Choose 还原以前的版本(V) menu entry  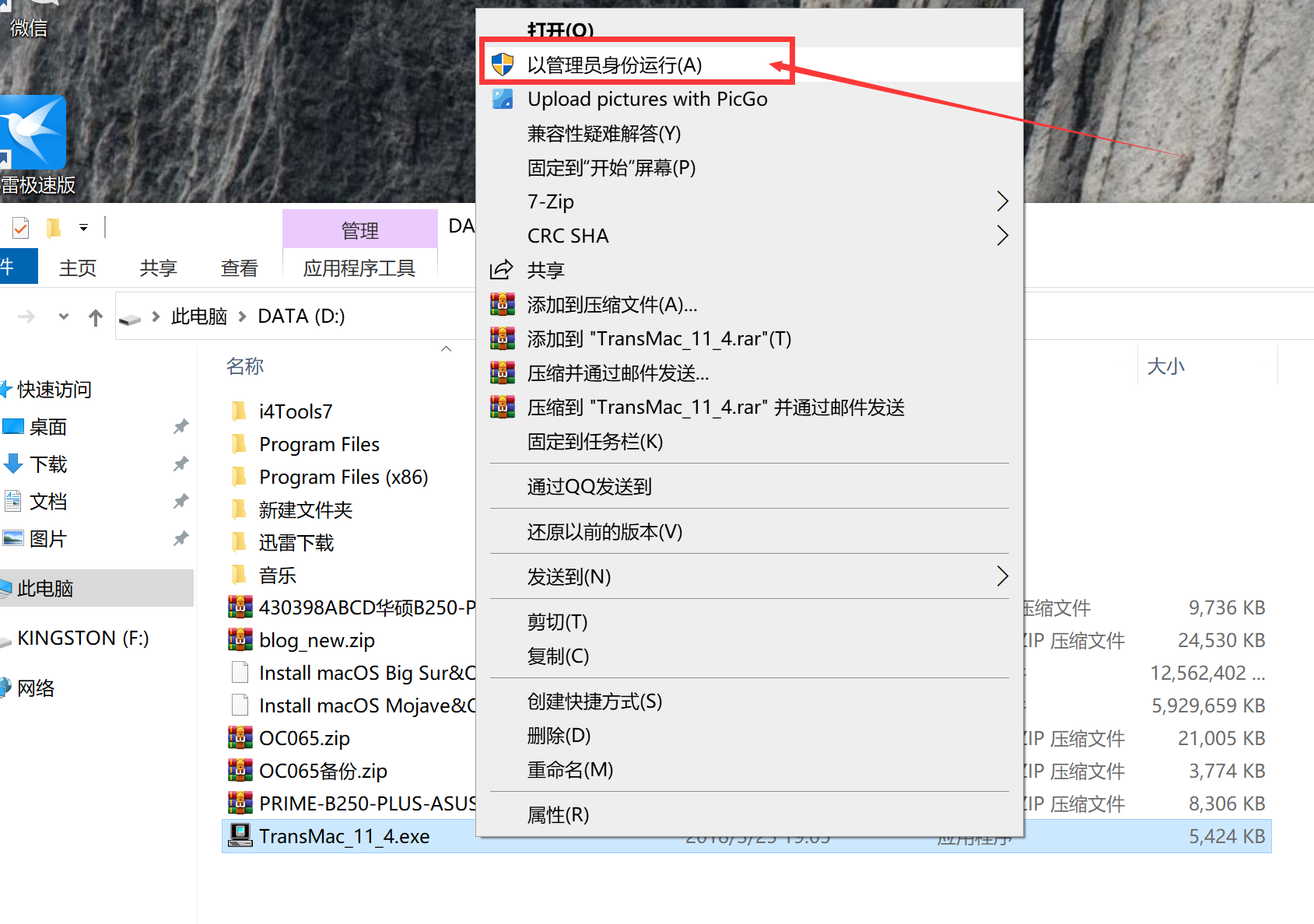click(750, 531)
